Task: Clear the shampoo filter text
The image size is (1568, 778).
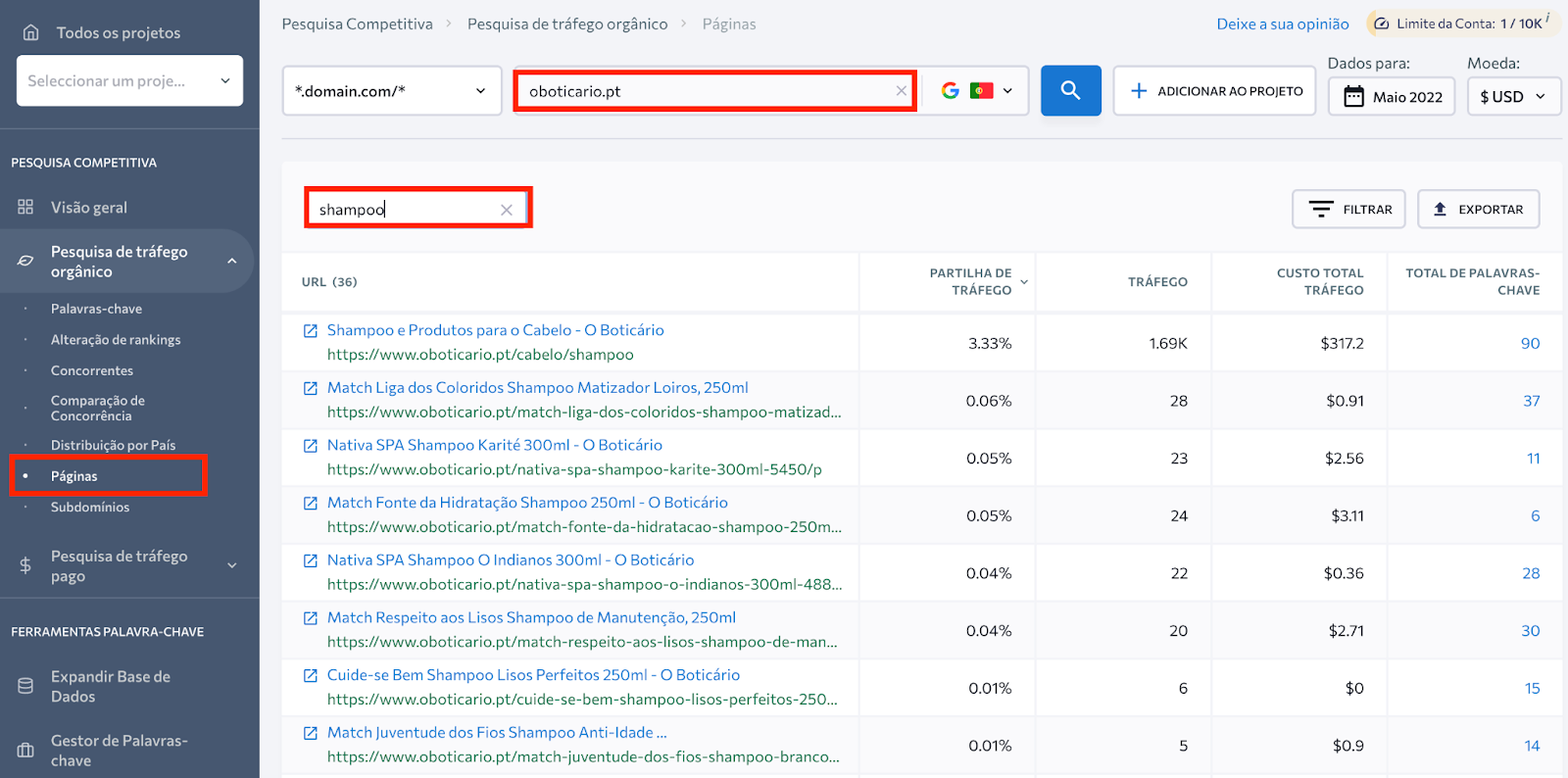Action: [x=507, y=210]
